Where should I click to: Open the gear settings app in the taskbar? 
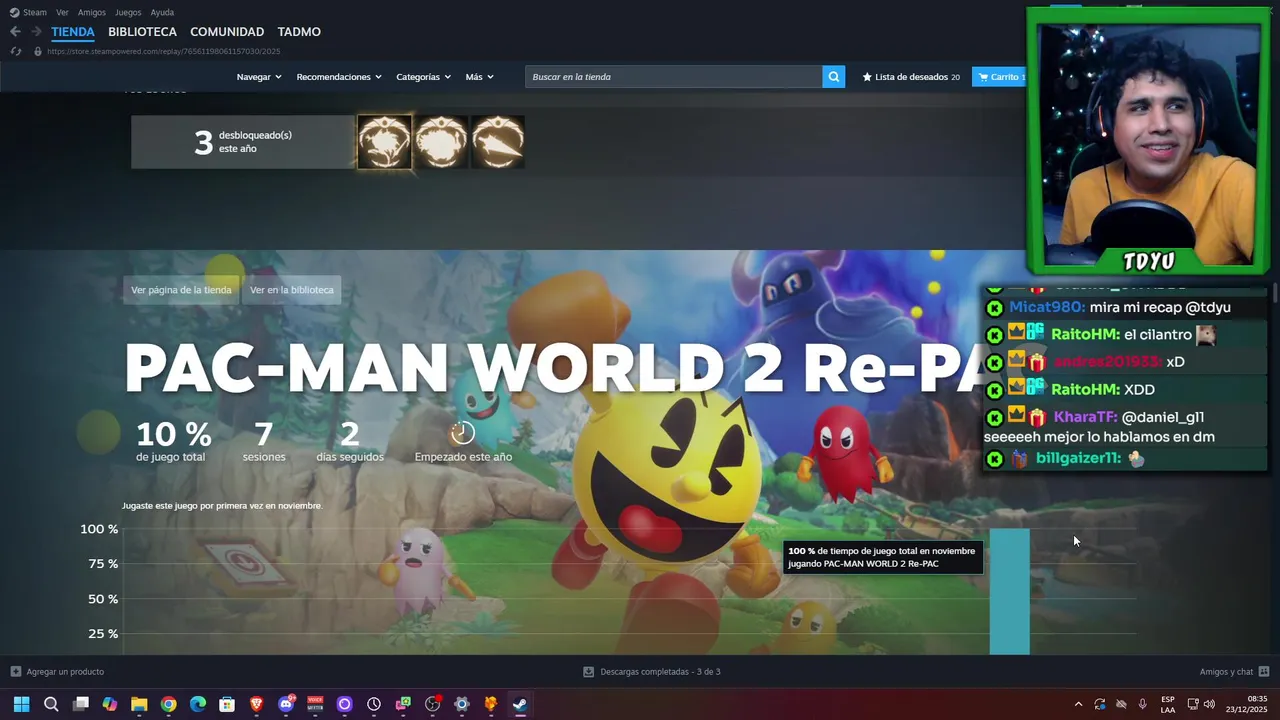[462, 704]
